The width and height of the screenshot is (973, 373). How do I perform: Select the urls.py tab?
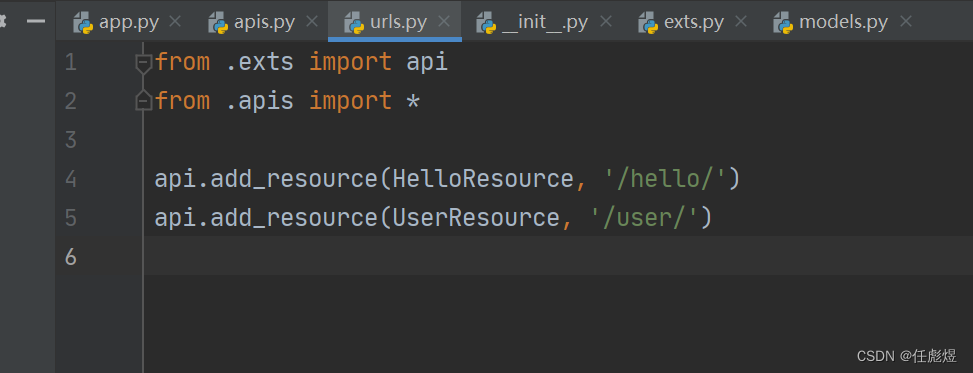point(395,22)
